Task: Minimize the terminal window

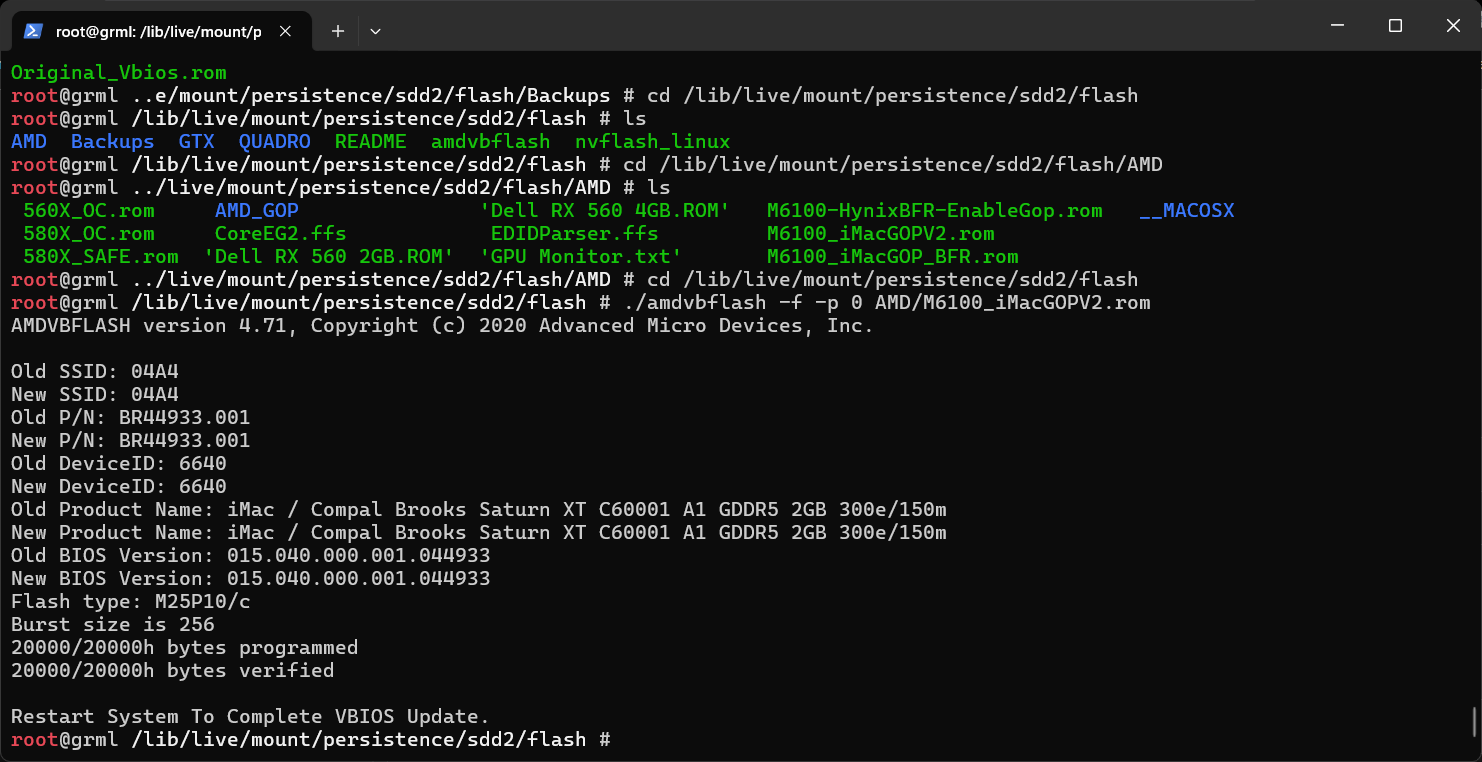Action: pyautogui.click(x=1340, y=26)
